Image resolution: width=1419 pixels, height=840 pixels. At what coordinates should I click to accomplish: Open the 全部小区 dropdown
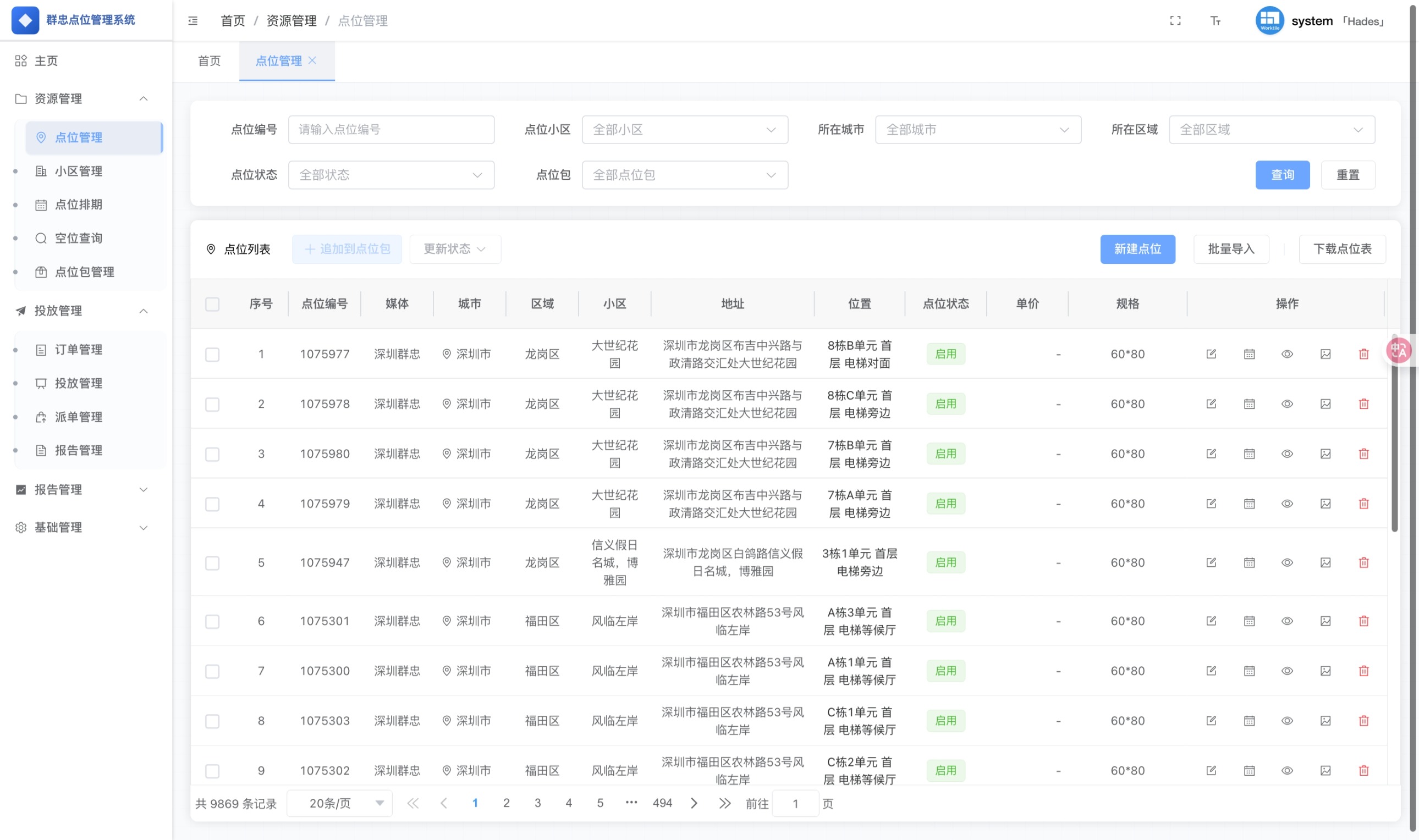click(685, 130)
